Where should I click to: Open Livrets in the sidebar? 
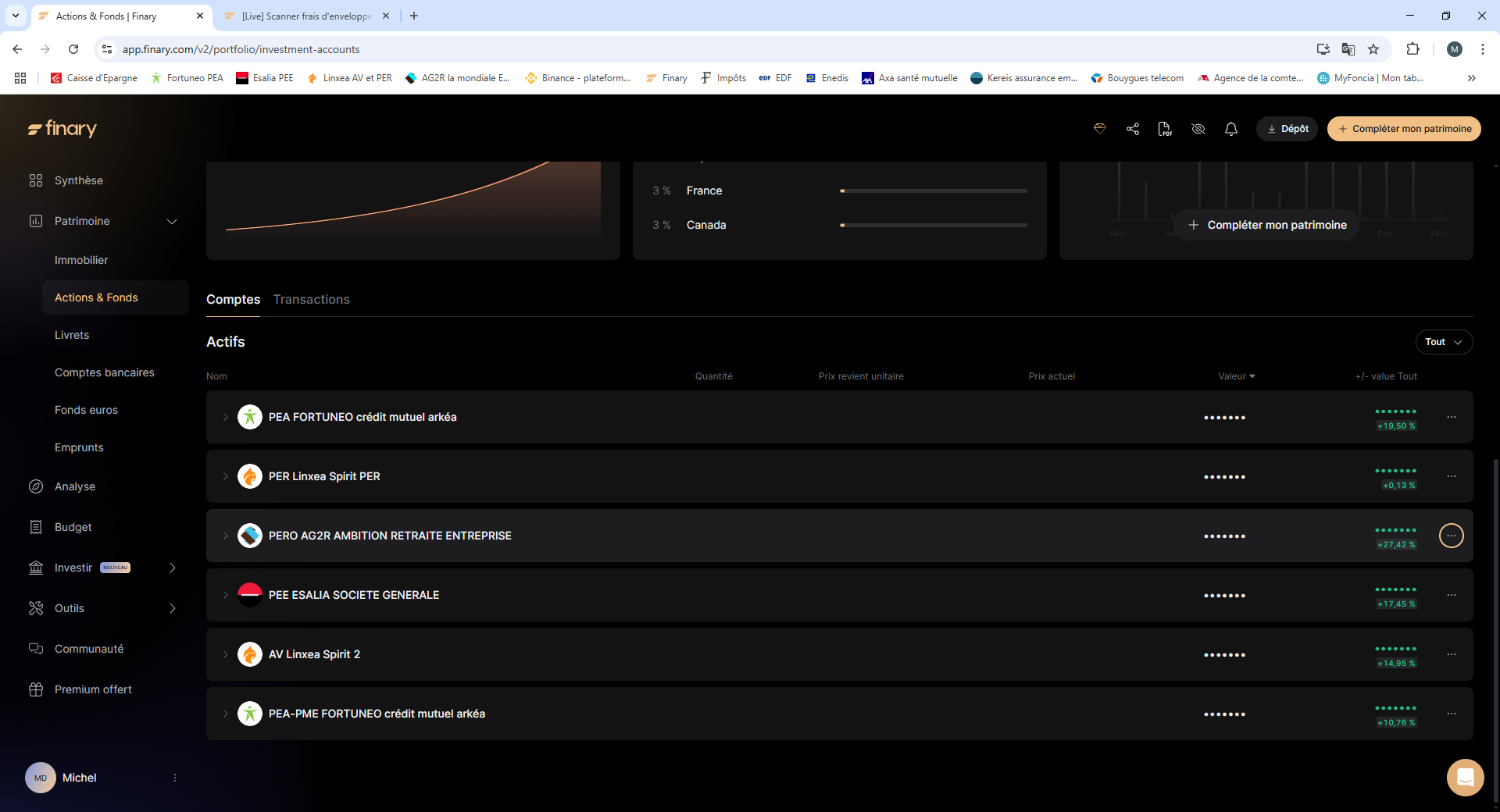72,335
